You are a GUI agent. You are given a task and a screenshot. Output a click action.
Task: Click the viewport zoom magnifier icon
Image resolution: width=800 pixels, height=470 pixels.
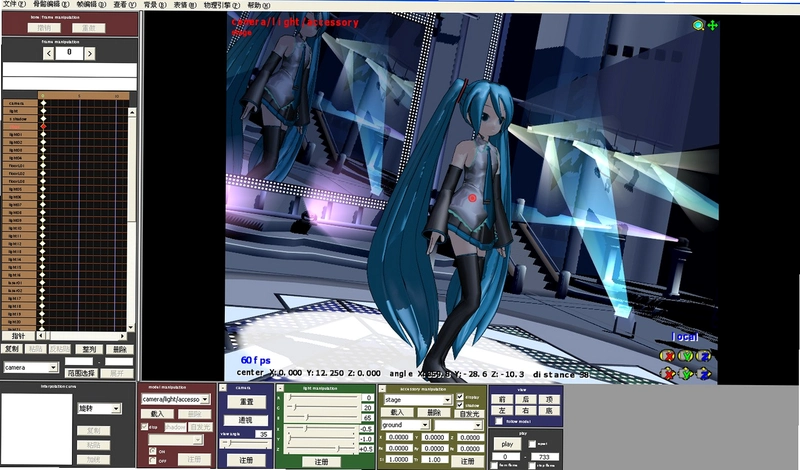[x=698, y=25]
